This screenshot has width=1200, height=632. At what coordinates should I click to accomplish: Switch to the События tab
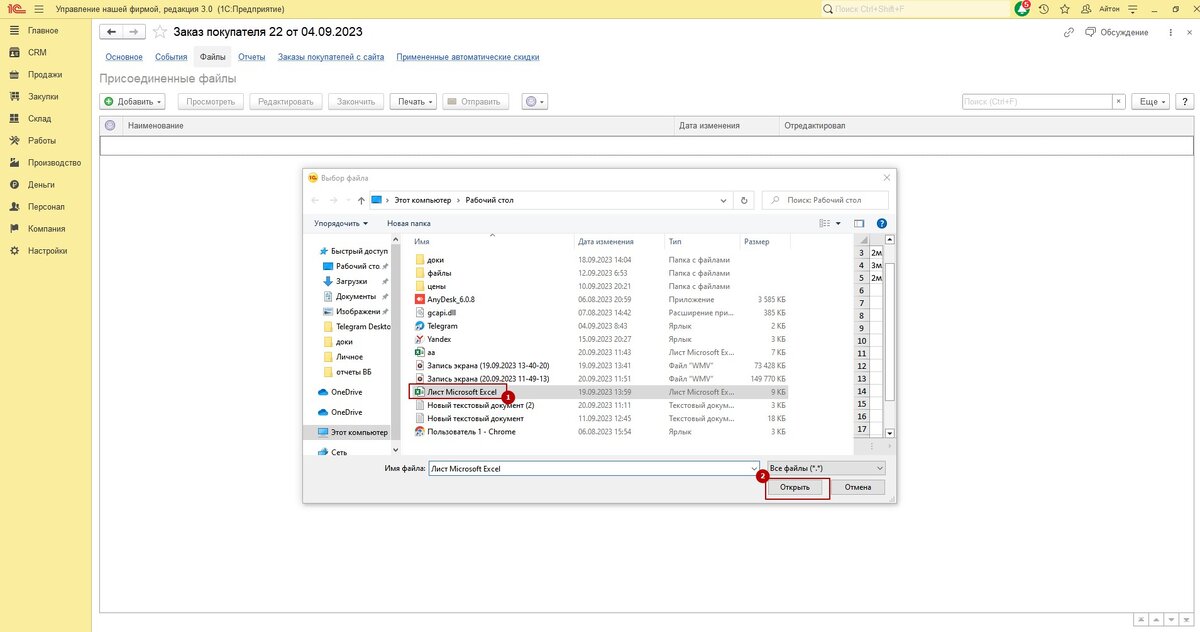pyautogui.click(x=171, y=57)
